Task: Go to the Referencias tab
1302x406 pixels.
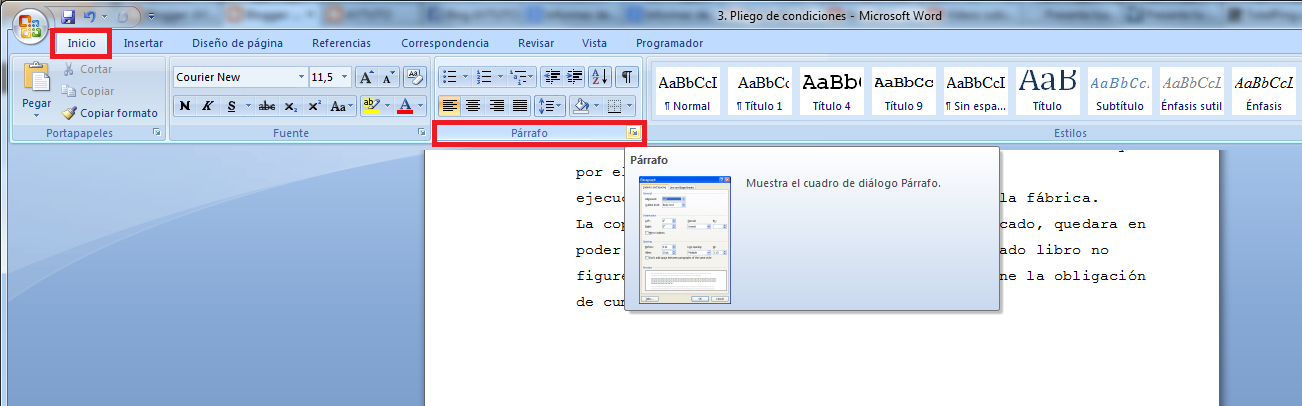Action: point(341,43)
